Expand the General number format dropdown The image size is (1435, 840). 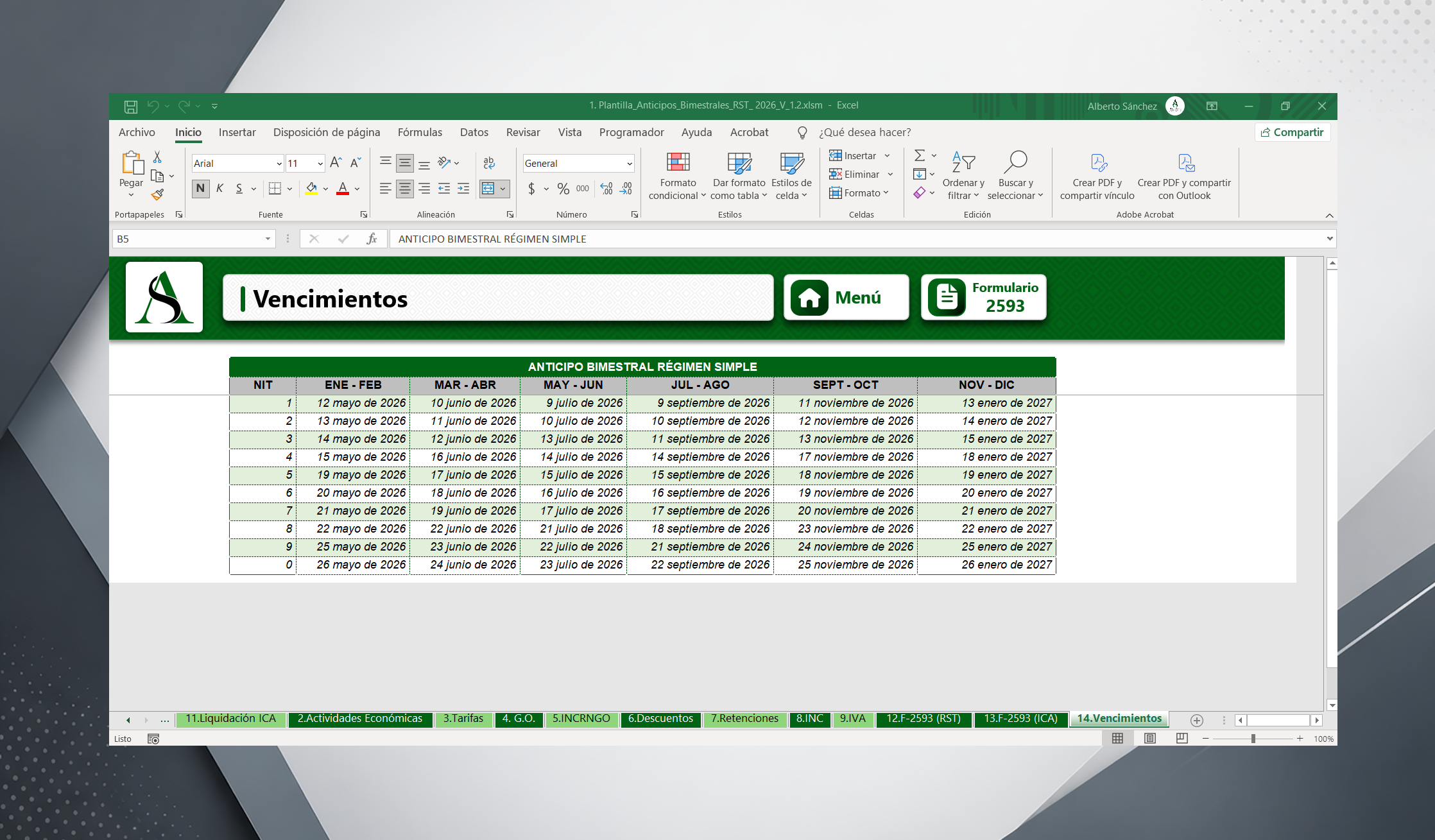[629, 164]
